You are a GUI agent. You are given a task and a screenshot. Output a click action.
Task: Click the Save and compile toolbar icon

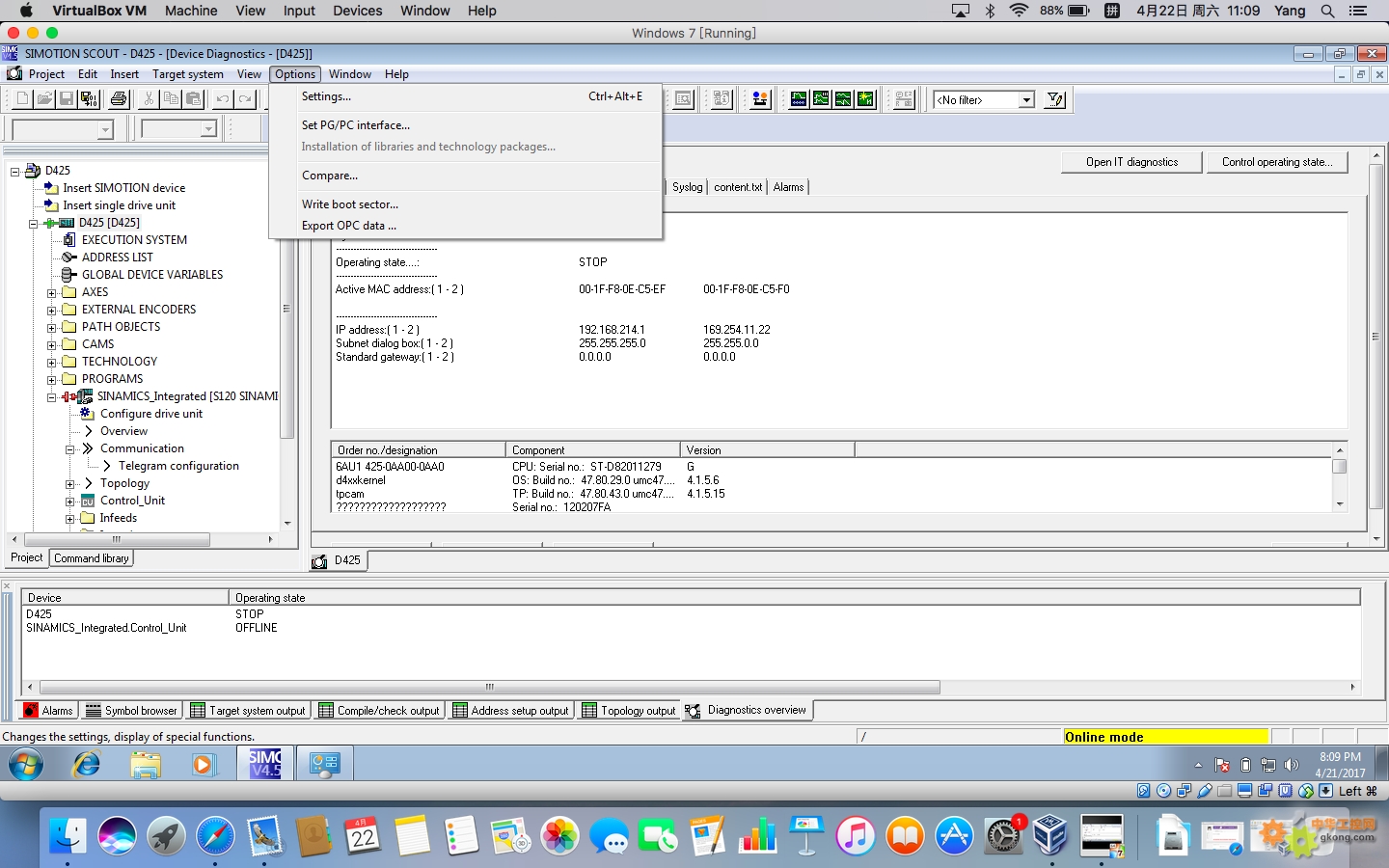[89, 98]
